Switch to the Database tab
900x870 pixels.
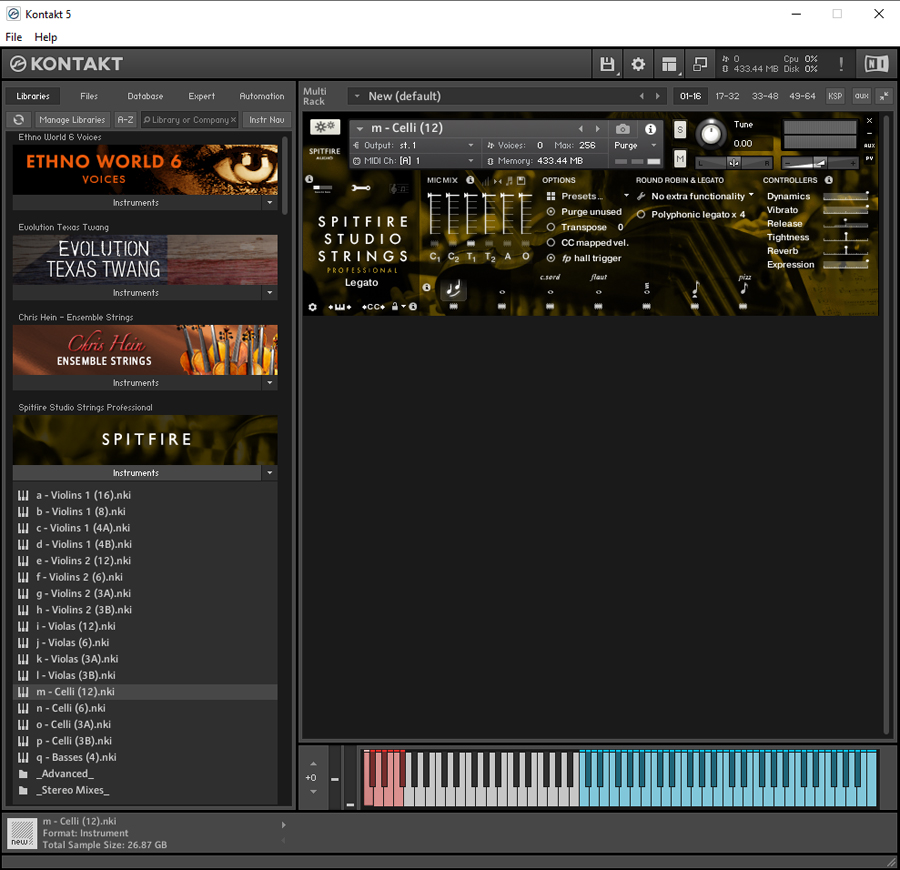145,96
